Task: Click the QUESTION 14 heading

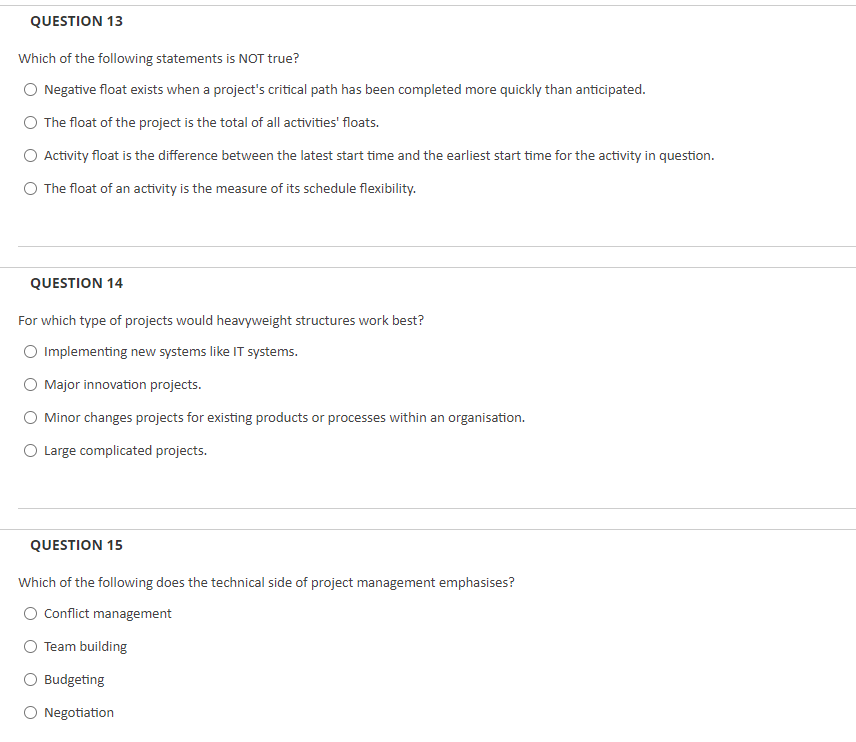Action: point(76,283)
